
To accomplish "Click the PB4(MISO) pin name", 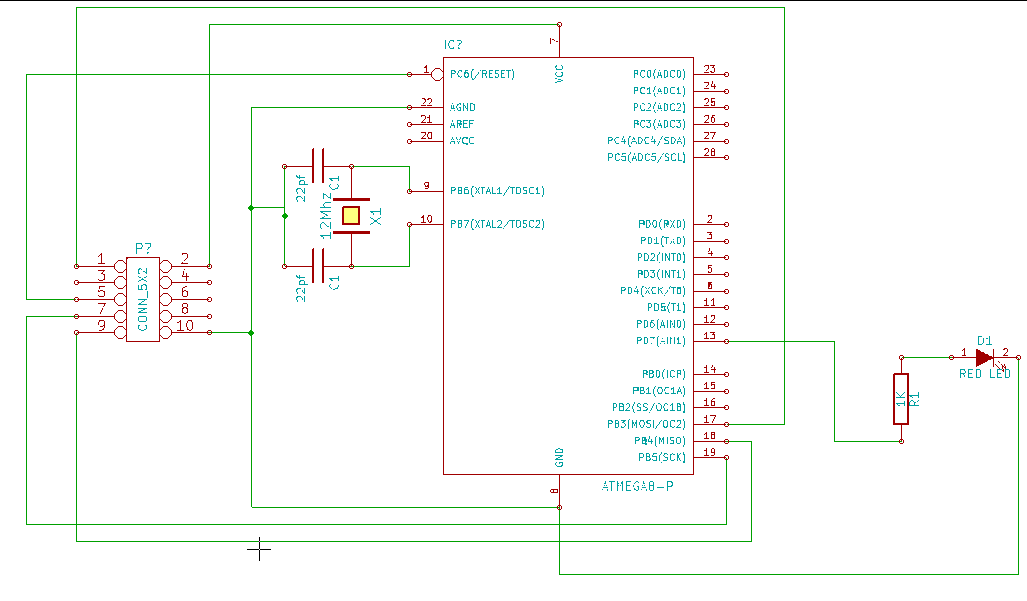I will (660, 441).
